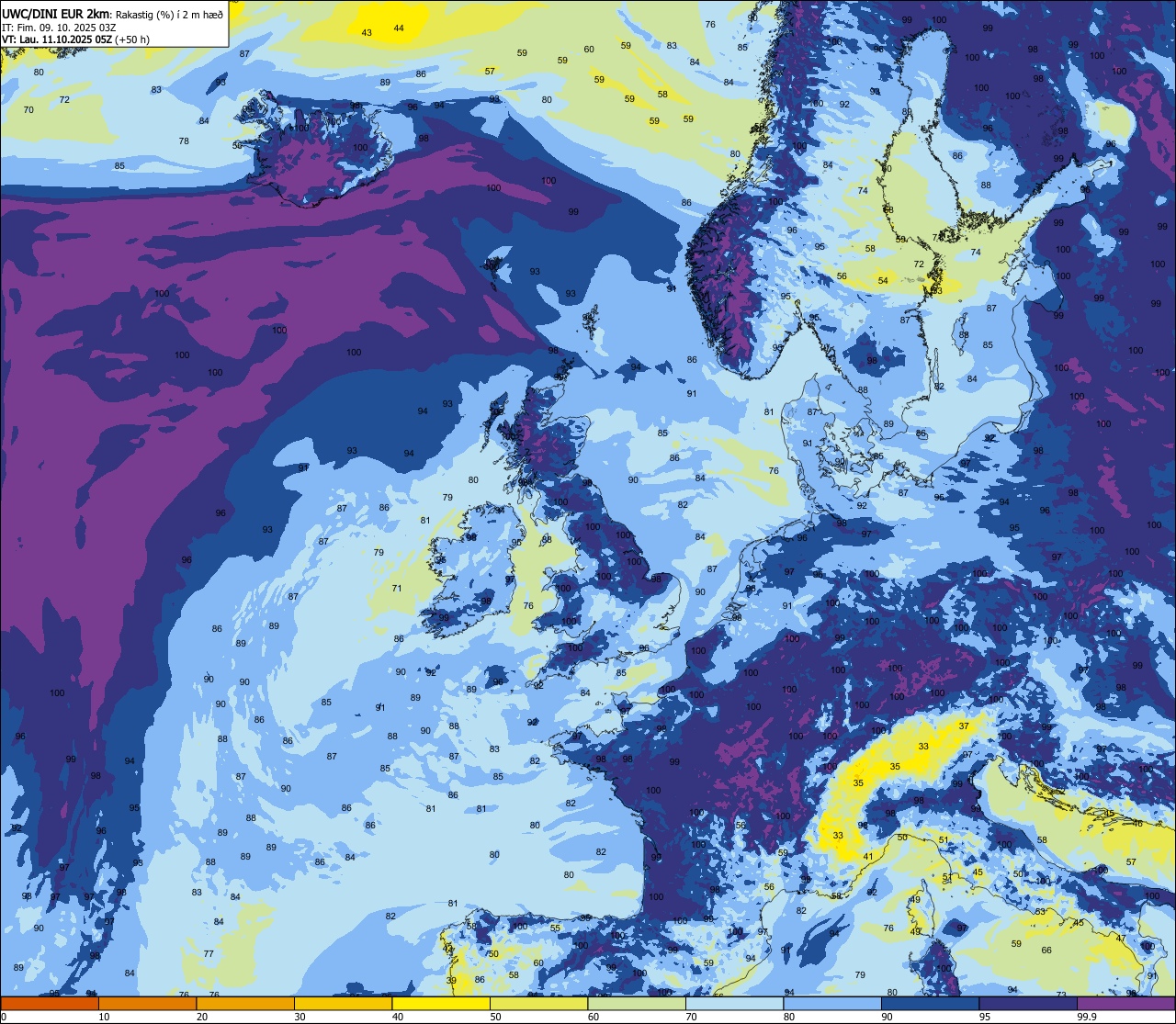Click the '95' legend tick label below colorbar
Image resolution: width=1176 pixels, height=1024 pixels.
(984, 1017)
